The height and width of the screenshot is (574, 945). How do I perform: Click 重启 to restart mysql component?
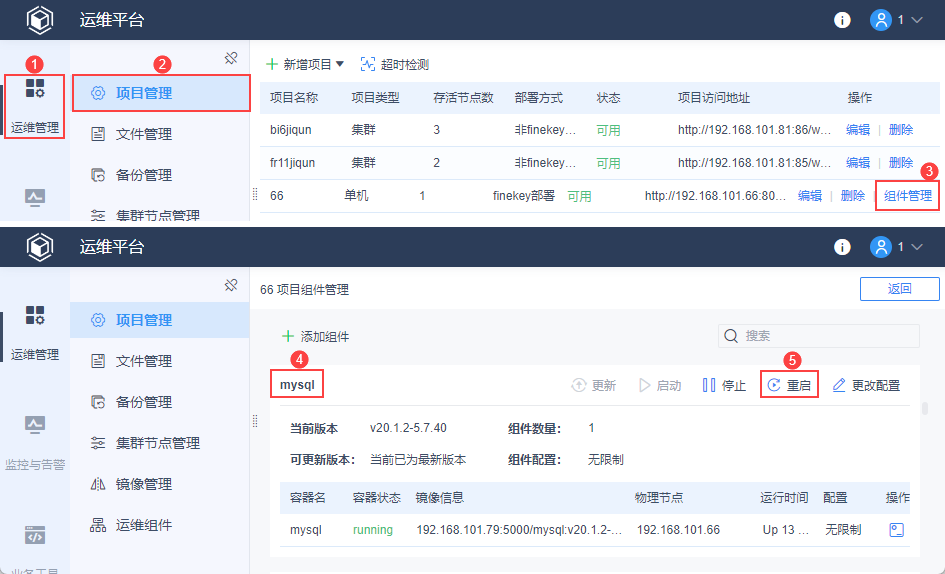(790, 385)
